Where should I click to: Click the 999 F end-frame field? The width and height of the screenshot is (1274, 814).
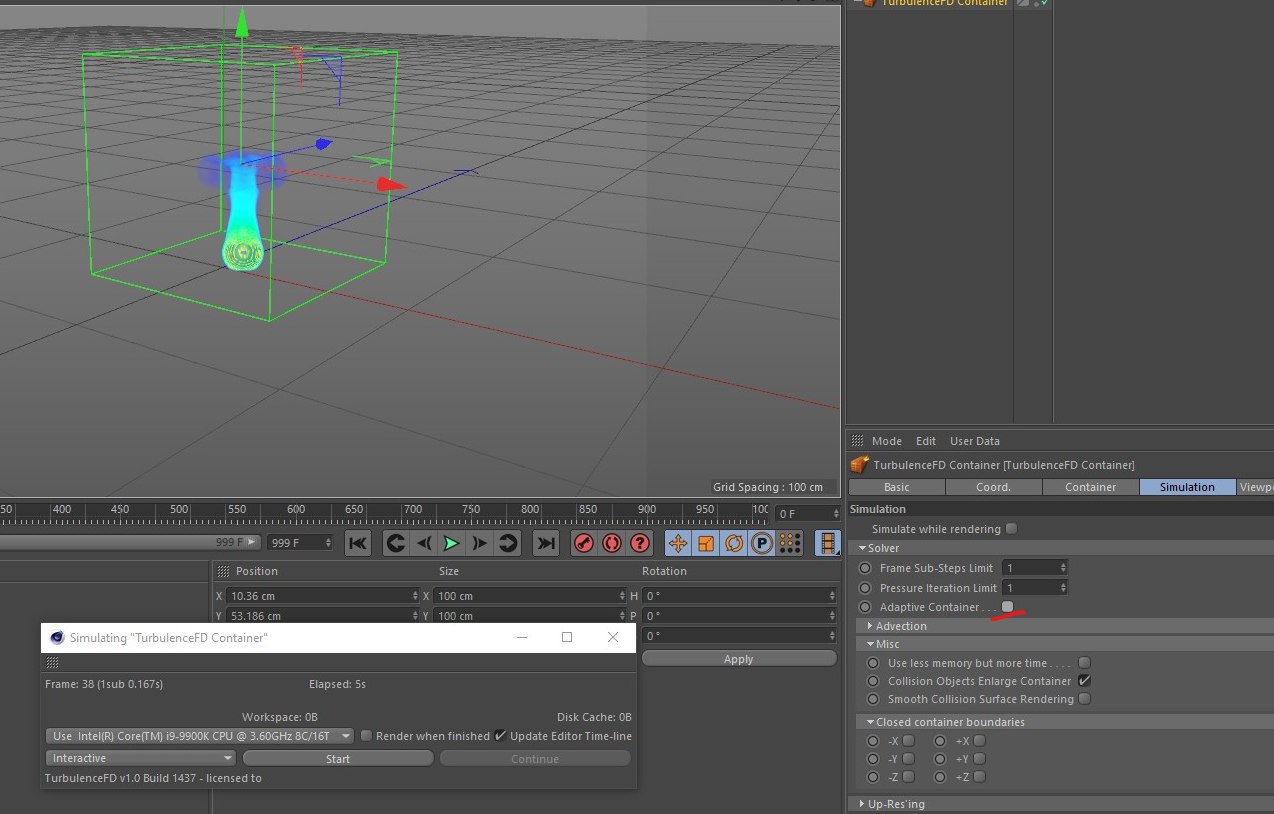[300, 542]
